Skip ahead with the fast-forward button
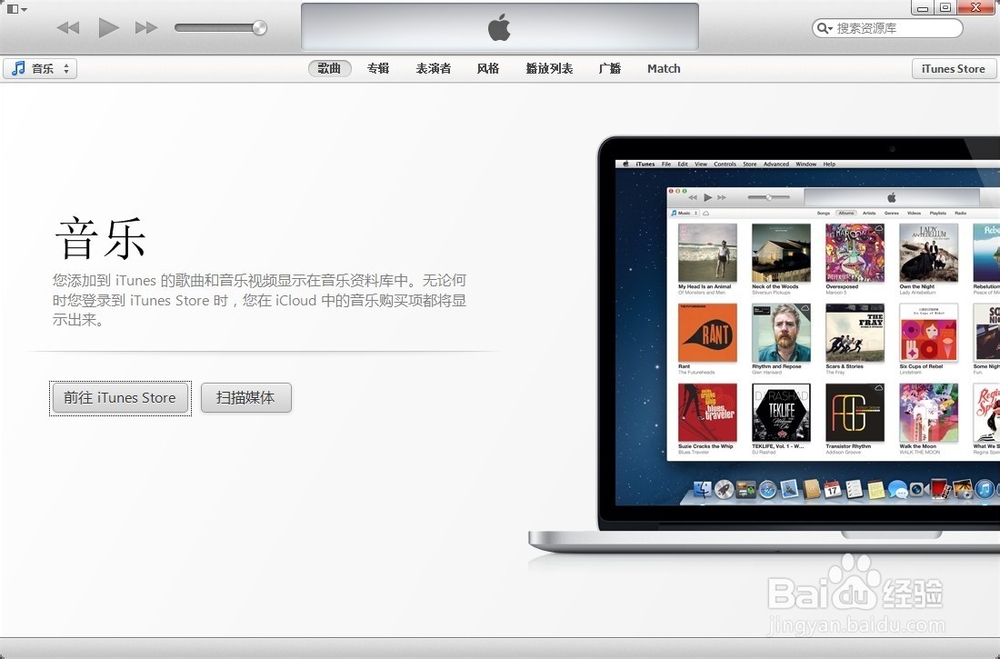This screenshot has width=1000, height=659. pyautogui.click(x=146, y=27)
